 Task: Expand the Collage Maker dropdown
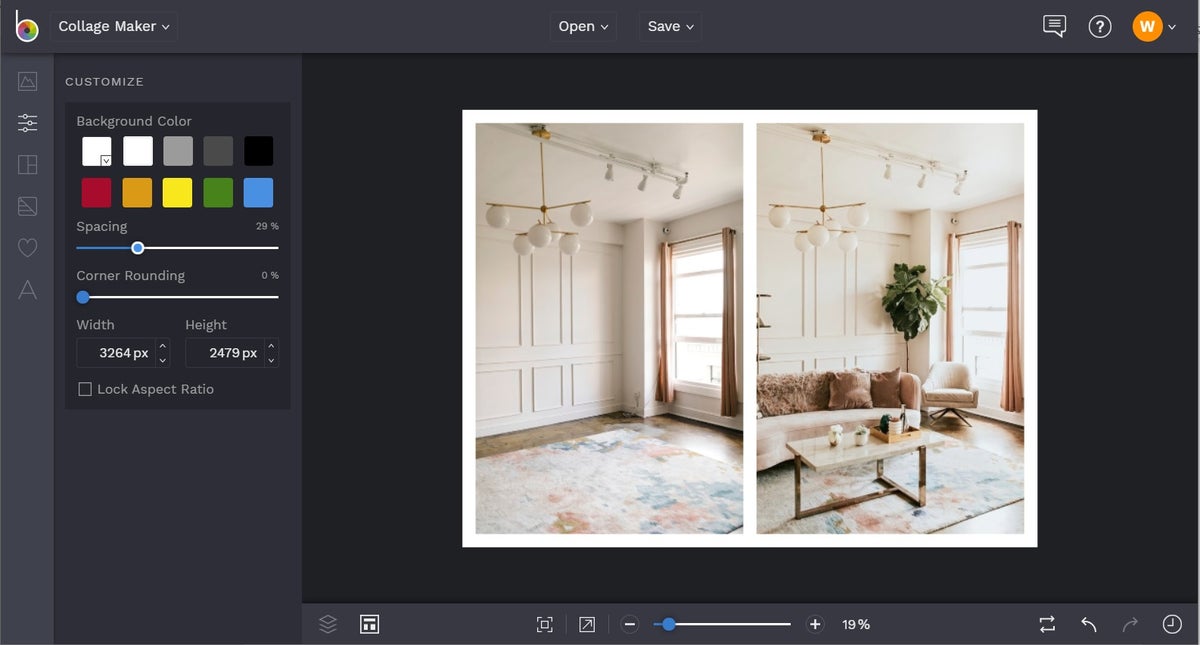(114, 27)
